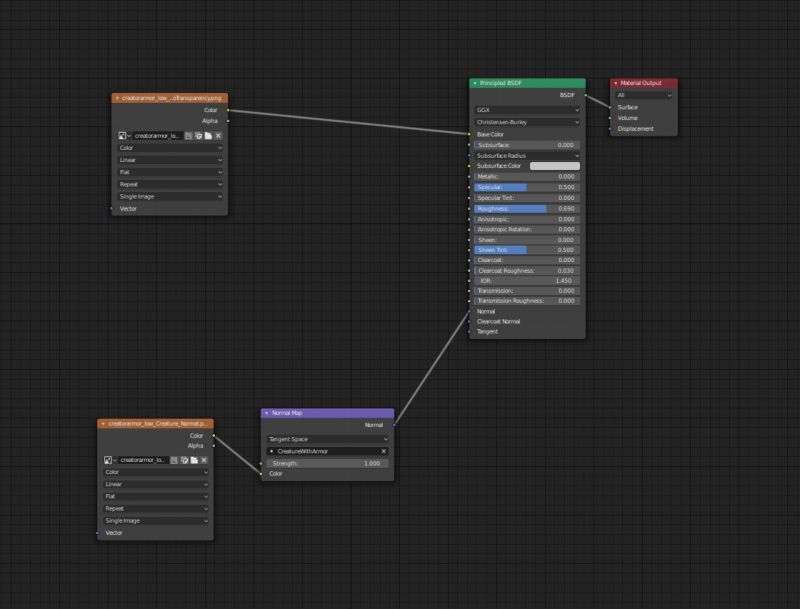Click the open image folder icon beside the filename
Screen dimensions: 800x609
[x=209, y=135]
